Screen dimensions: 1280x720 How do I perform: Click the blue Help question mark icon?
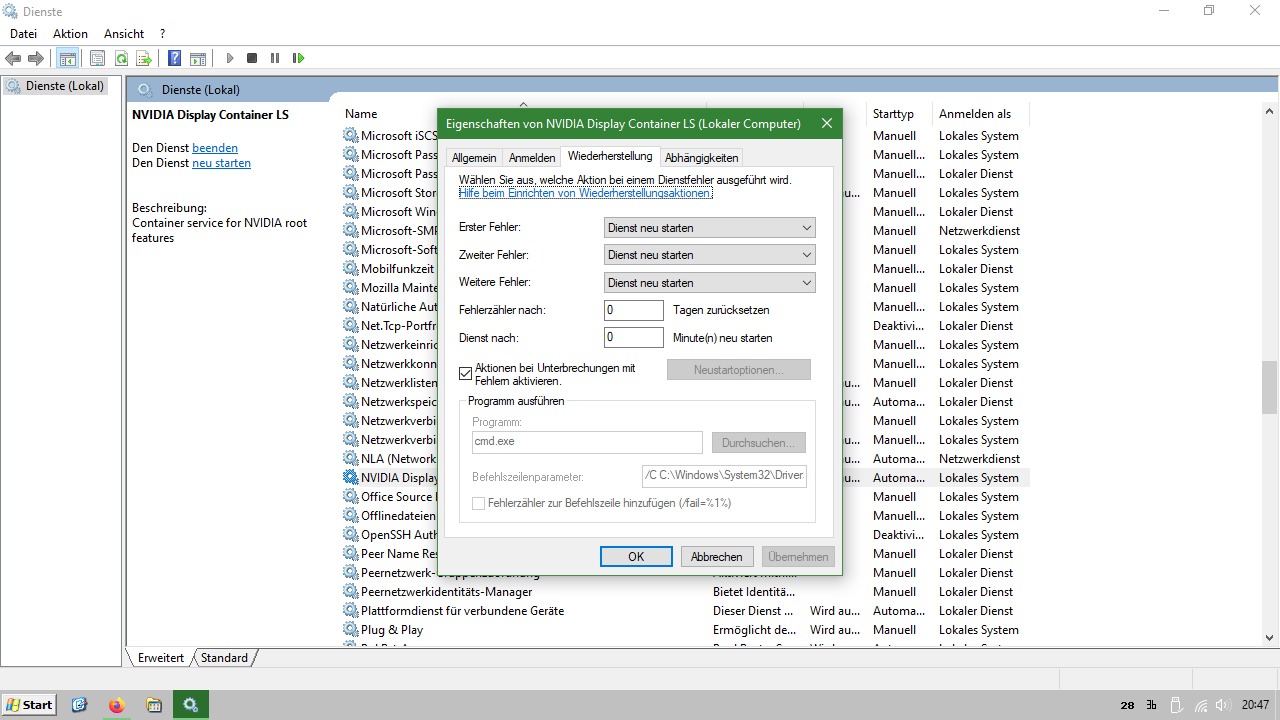coord(175,59)
